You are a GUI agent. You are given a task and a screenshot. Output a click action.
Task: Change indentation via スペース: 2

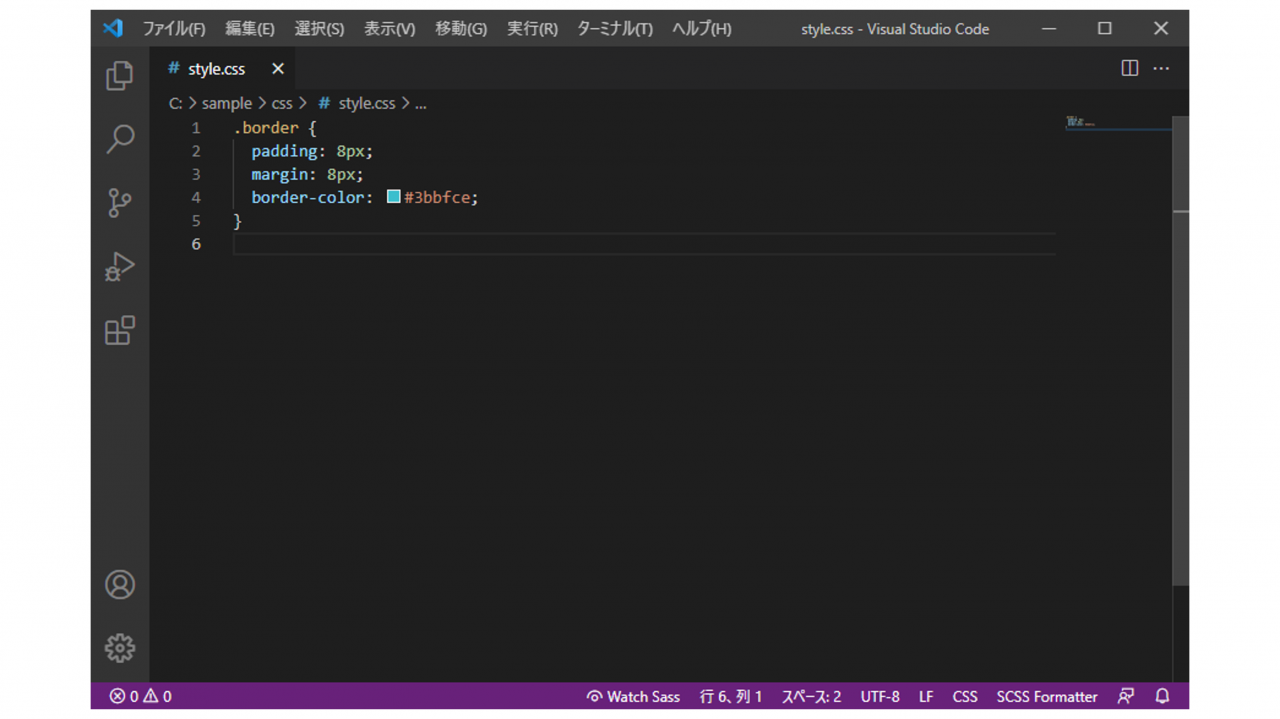pyautogui.click(x=811, y=696)
